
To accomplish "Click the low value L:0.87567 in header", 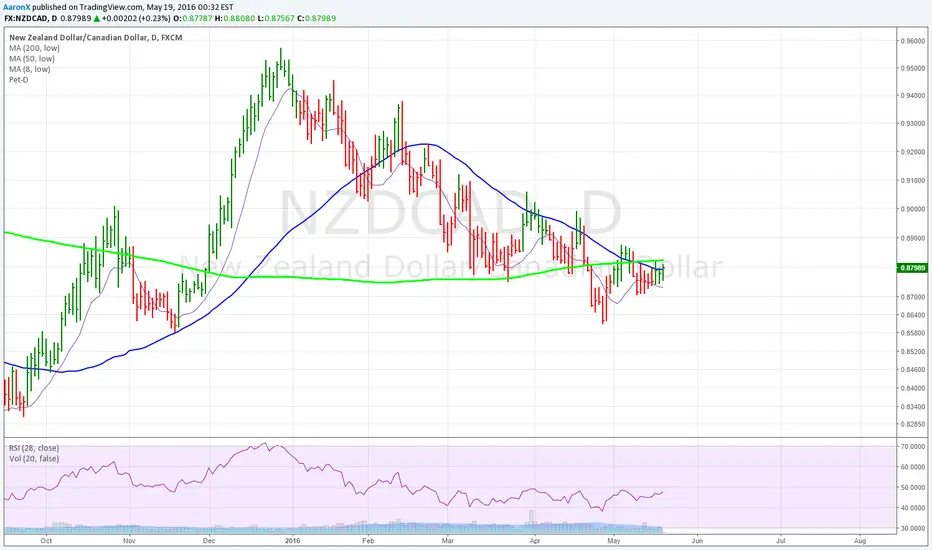I will pos(276,18).
